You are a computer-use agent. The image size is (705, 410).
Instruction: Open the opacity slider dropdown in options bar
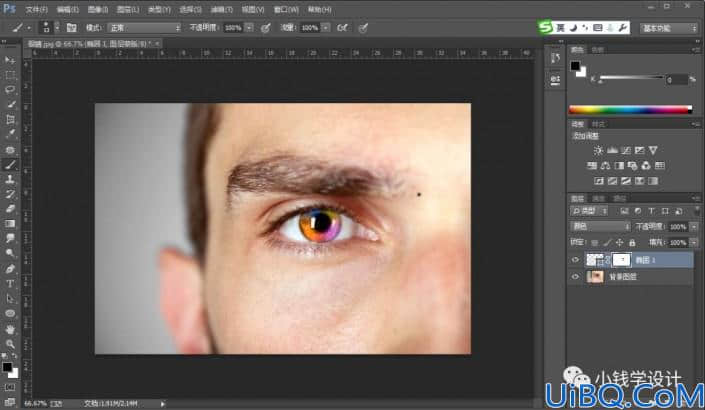(249, 28)
